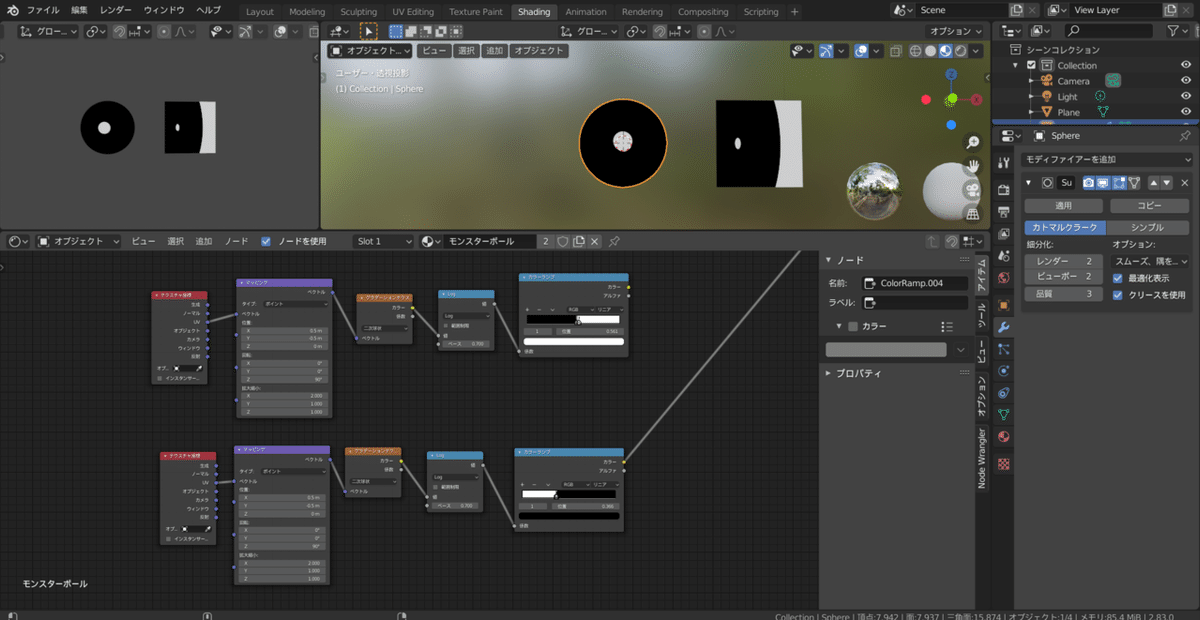Open the オプション dropdown in viewport
The width and height of the screenshot is (1200, 620).
954,31
